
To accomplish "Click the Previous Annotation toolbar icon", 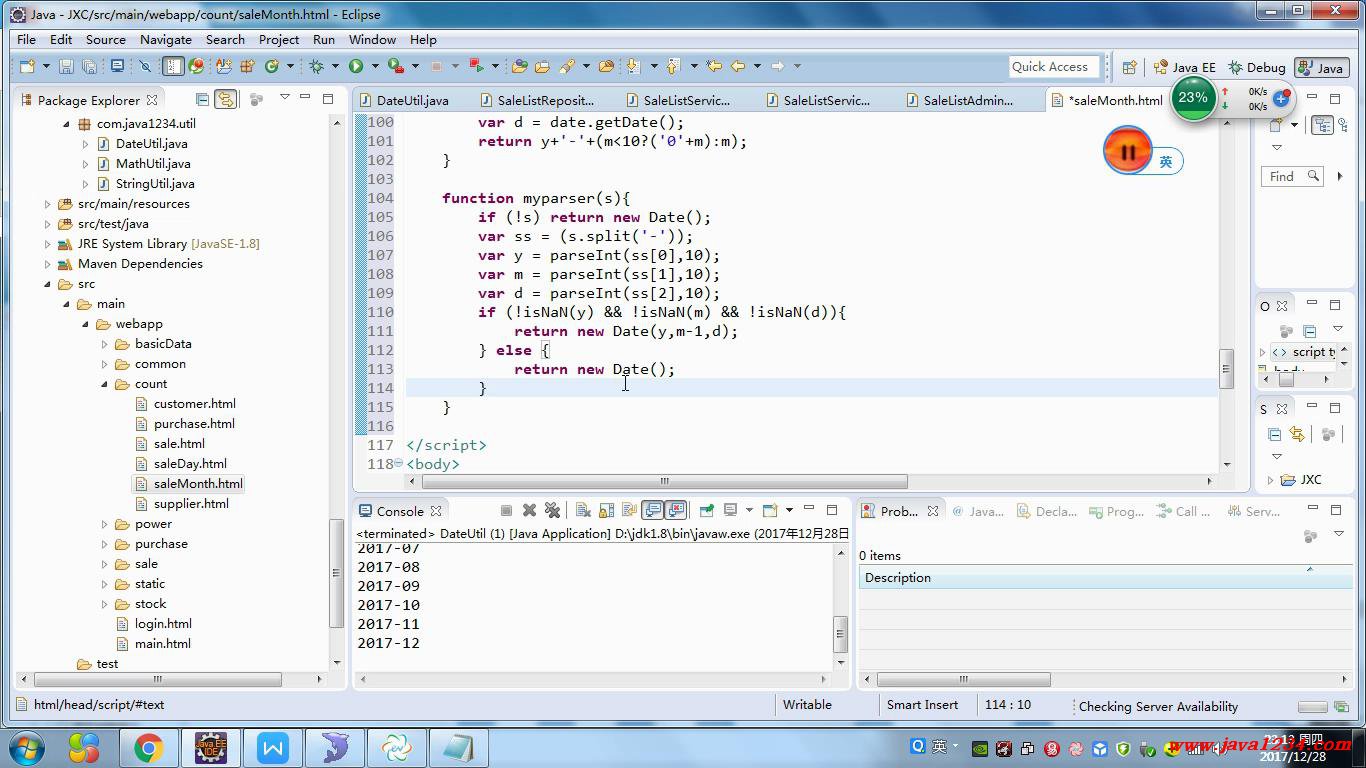I will pyautogui.click(x=672, y=66).
